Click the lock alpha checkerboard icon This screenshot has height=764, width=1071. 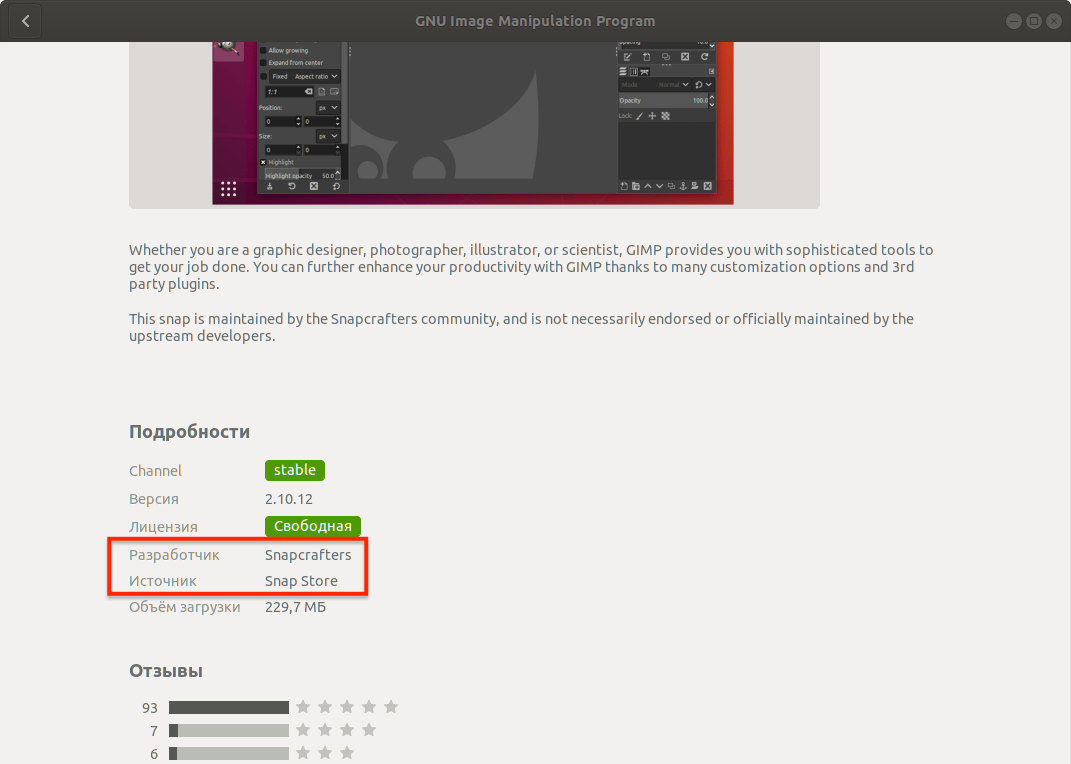click(x=665, y=116)
